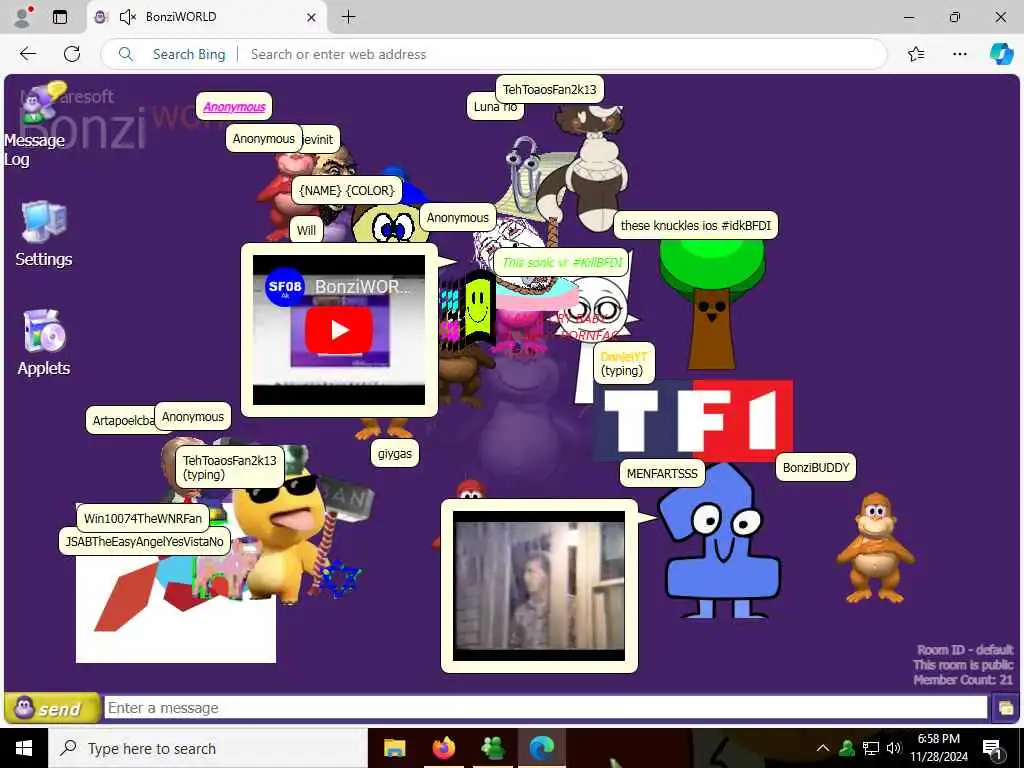
Task: Unmute the tab via speaker icon
Action: 128,17
